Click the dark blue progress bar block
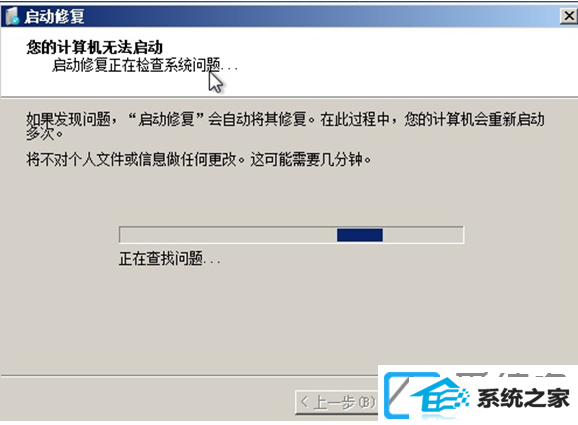 pyautogui.click(x=360, y=235)
